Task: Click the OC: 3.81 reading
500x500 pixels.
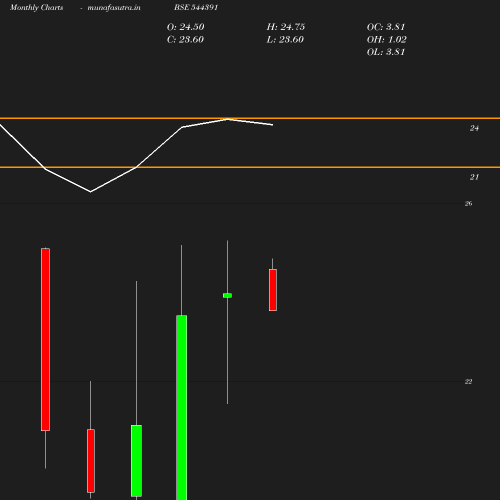Action: coord(386,27)
